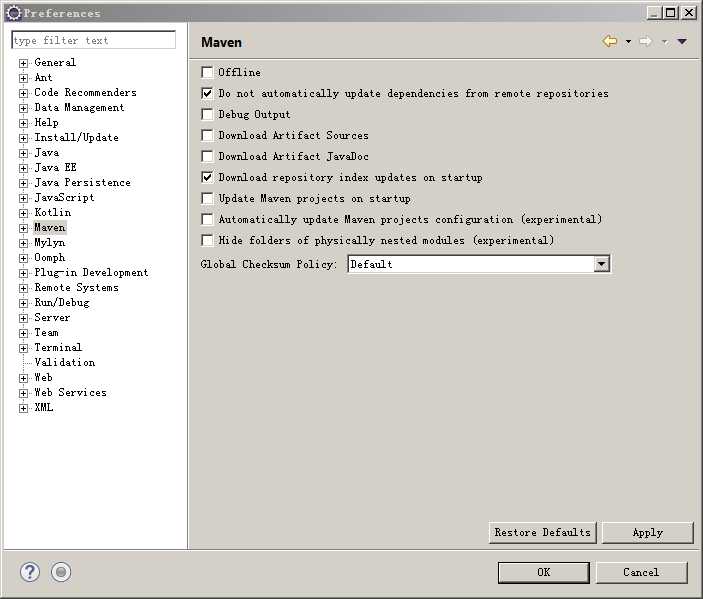The image size is (703, 599).
Task: Tick Download Artifact JavaDoc
Action: 207,156
